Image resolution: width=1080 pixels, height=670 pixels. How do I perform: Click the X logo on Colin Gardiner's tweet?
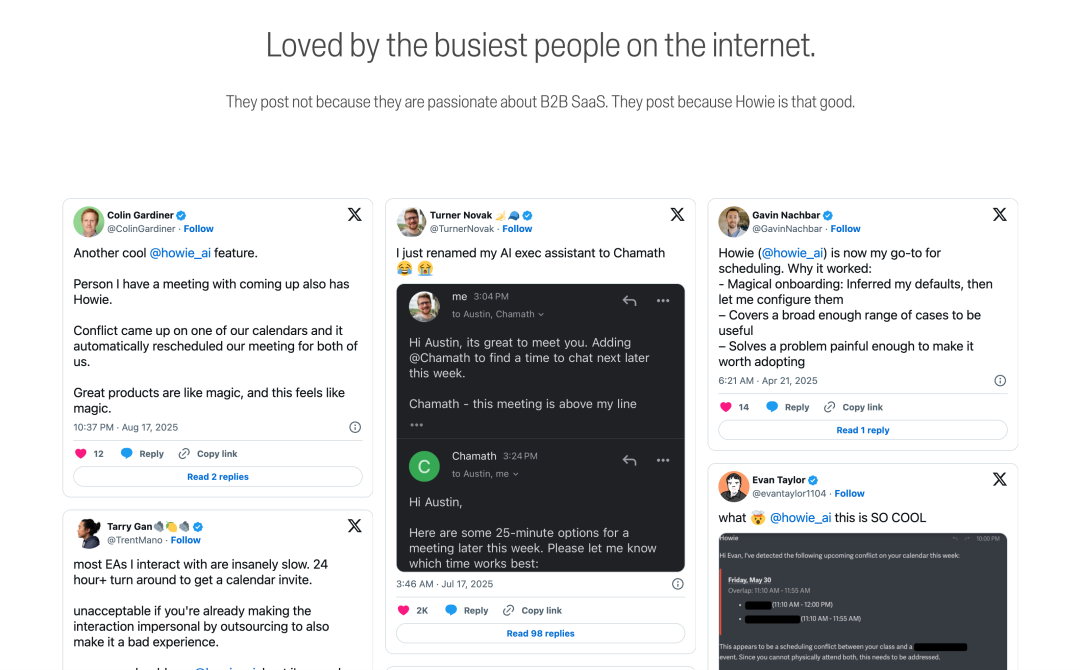[x=354, y=214]
